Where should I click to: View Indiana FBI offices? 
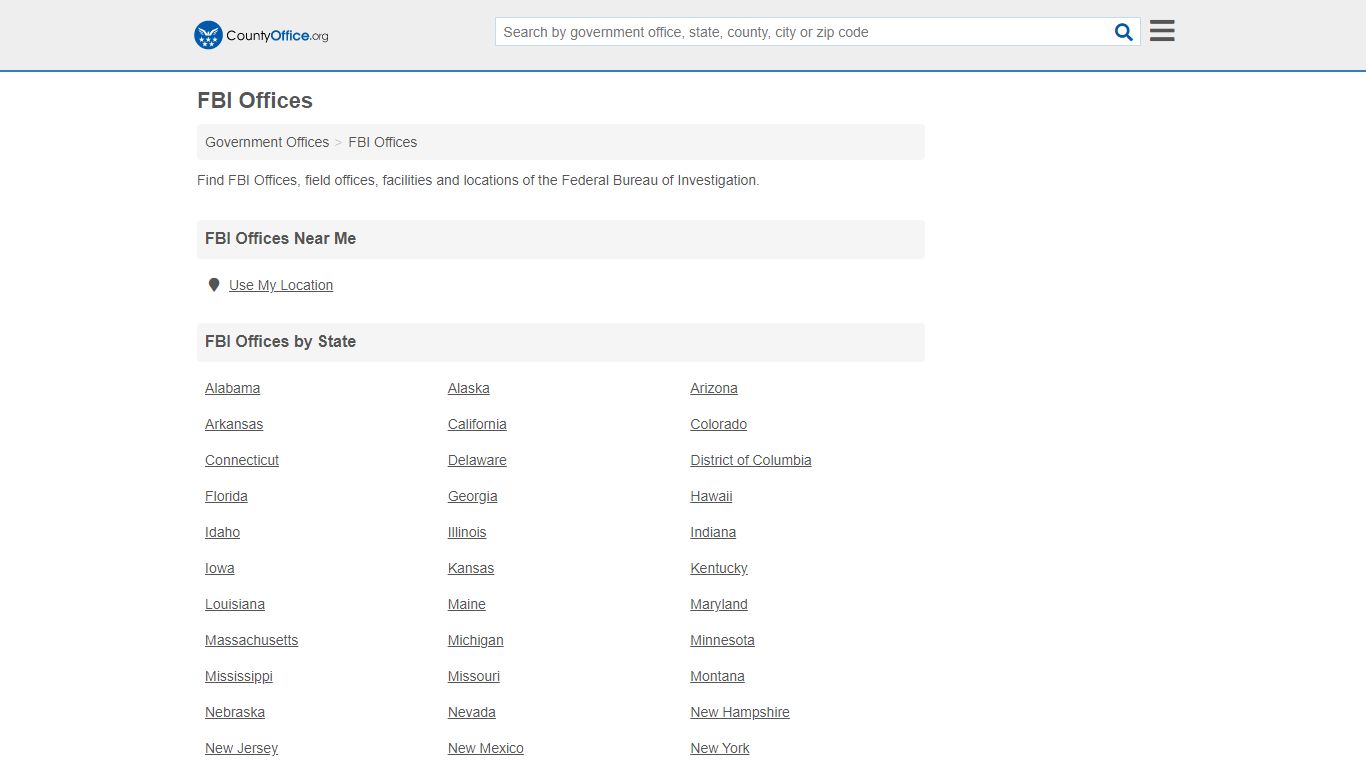pyautogui.click(x=713, y=532)
